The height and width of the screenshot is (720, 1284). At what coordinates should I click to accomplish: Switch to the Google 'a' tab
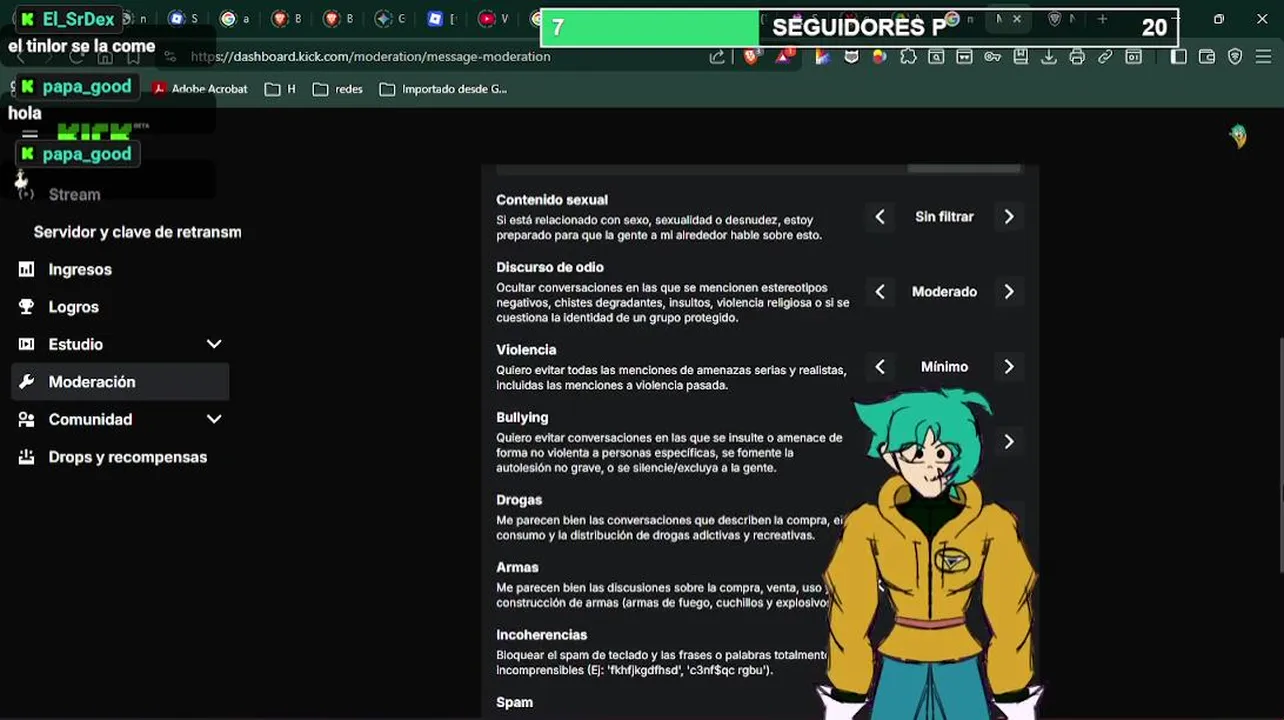point(235,19)
